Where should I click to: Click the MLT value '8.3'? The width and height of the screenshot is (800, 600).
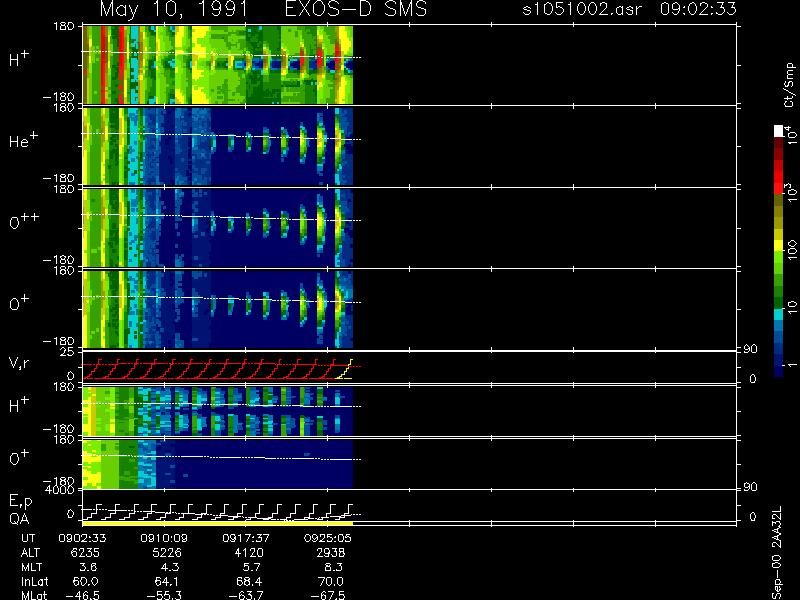click(x=333, y=567)
